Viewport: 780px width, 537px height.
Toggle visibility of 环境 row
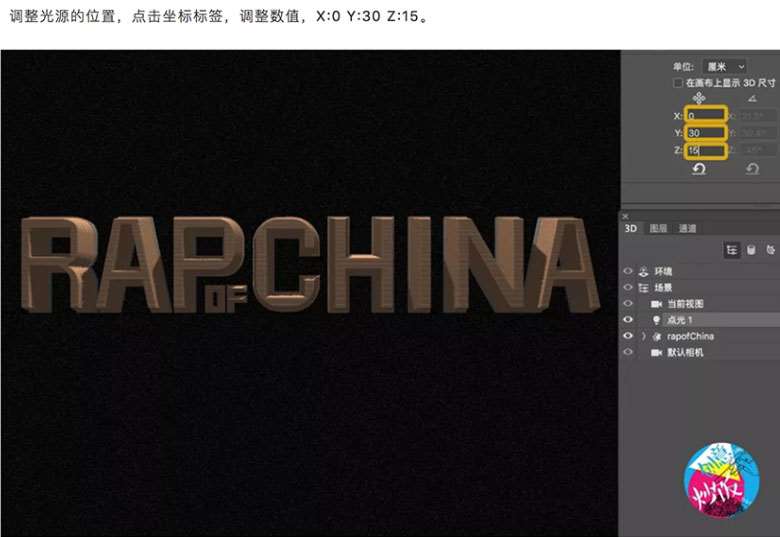tap(628, 271)
